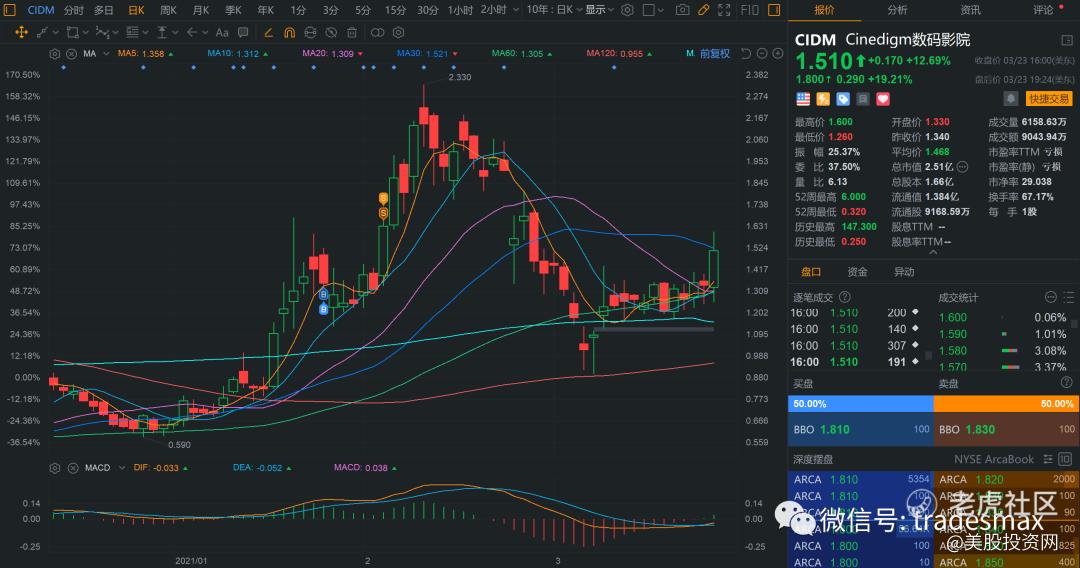Select the crosshair move cursor tool
The image size is (1080, 568).
(x=21, y=32)
